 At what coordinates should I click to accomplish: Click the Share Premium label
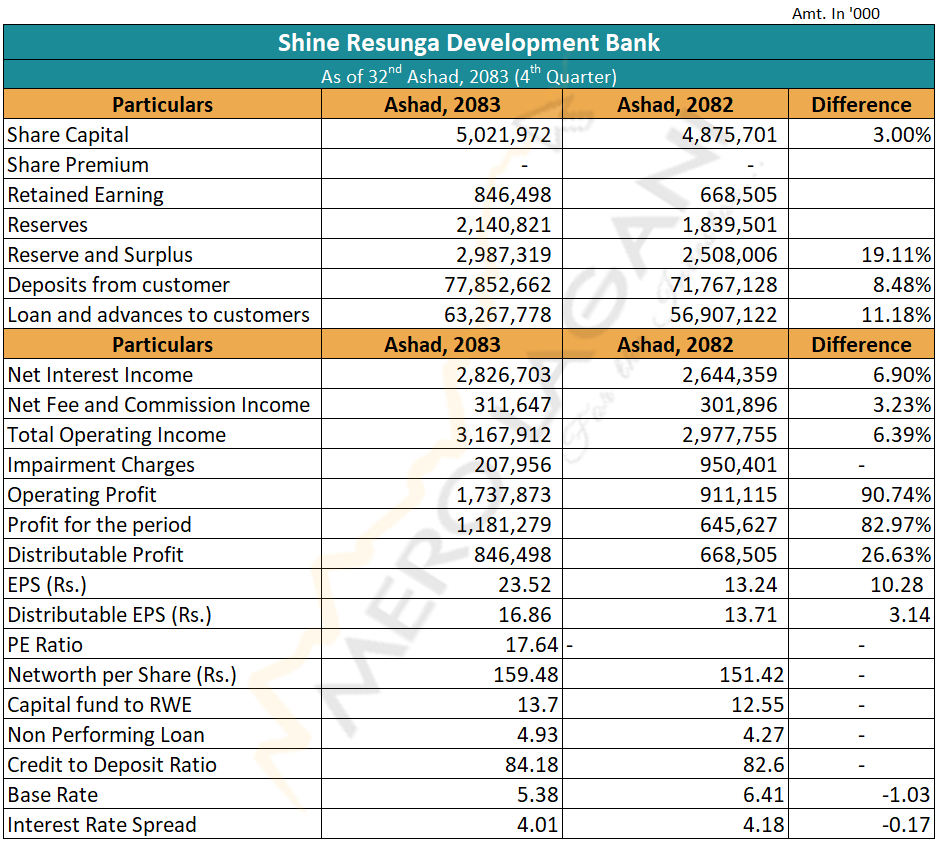[78, 165]
